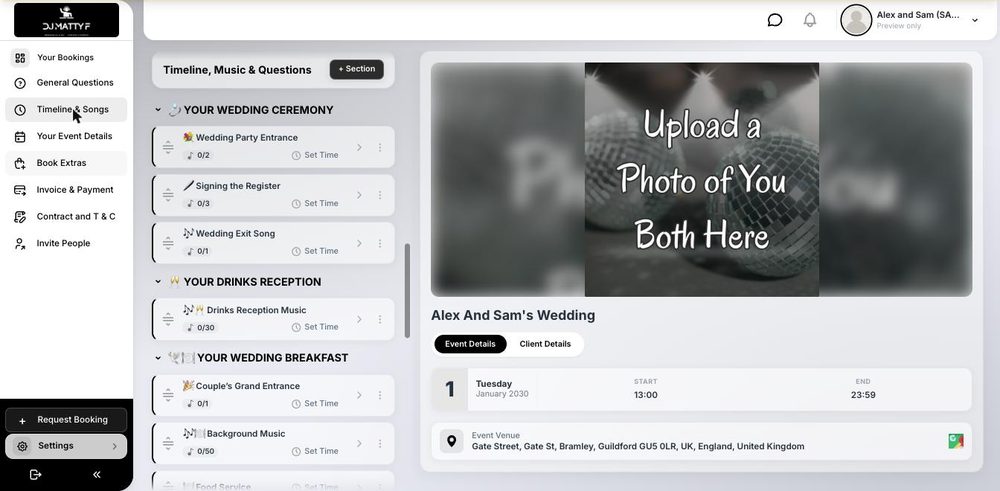Set Time for Couple's Grand Entrance
Screen dimensions: 1000x491
click(x=315, y=404)
